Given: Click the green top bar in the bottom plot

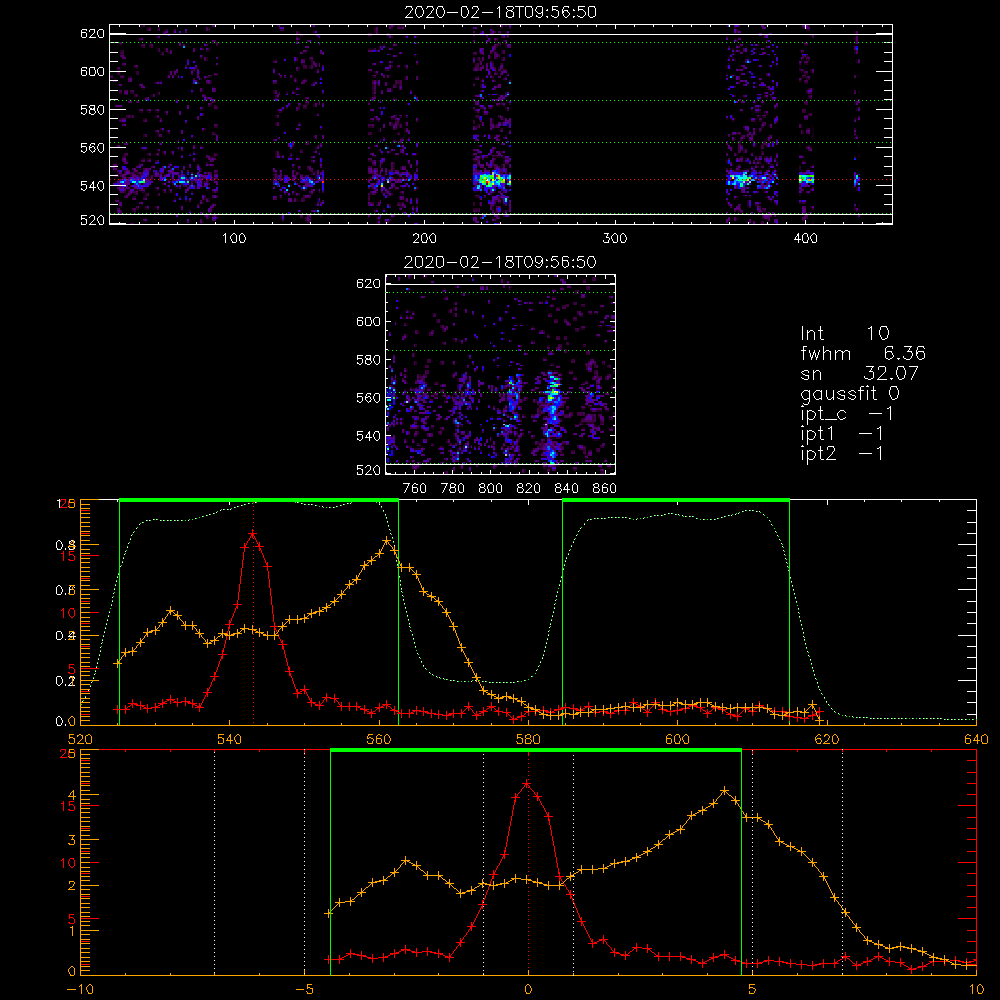Looking at the screenshot, I should point(536,751).
